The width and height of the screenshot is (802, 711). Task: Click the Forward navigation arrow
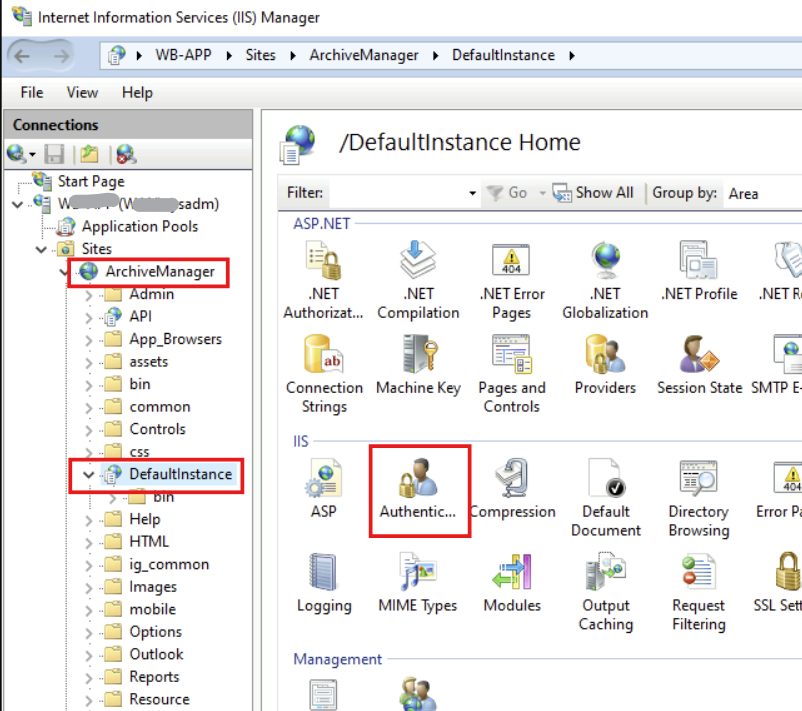click(61, 56)
